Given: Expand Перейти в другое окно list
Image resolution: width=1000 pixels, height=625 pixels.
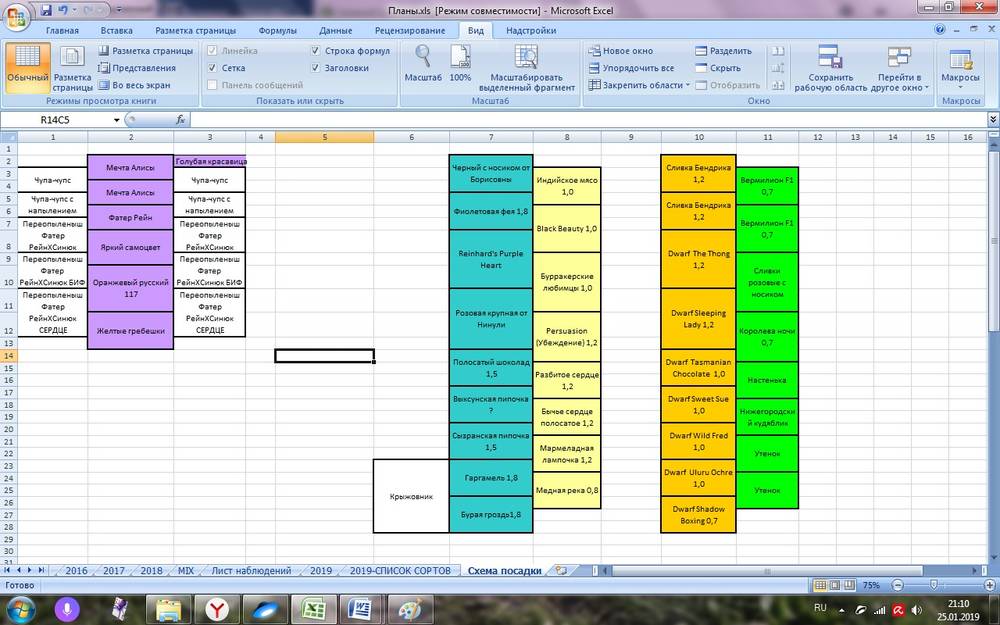Looking at the screenshot, I should pos(899,66).
